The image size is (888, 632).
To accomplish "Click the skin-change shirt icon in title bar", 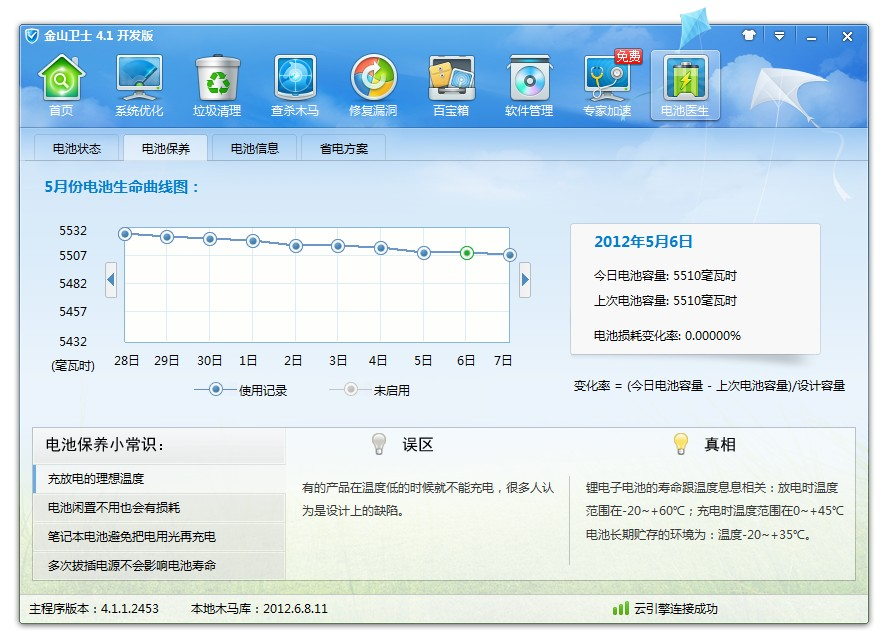I will pyautogui.click(x=749, y=35).
